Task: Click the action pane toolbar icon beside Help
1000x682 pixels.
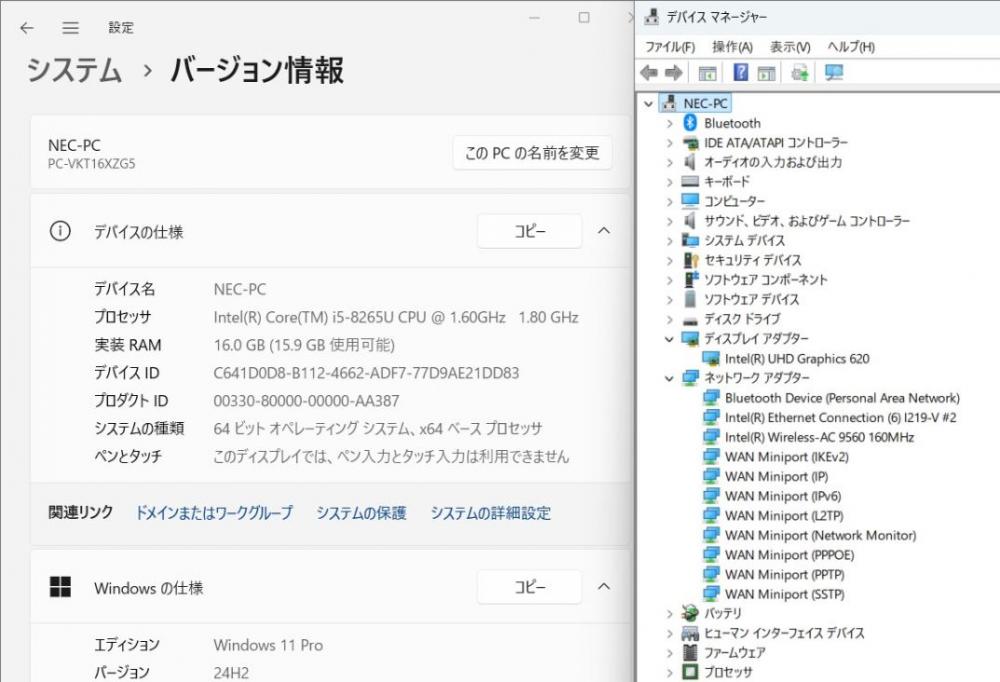Action: click(767, 73)
